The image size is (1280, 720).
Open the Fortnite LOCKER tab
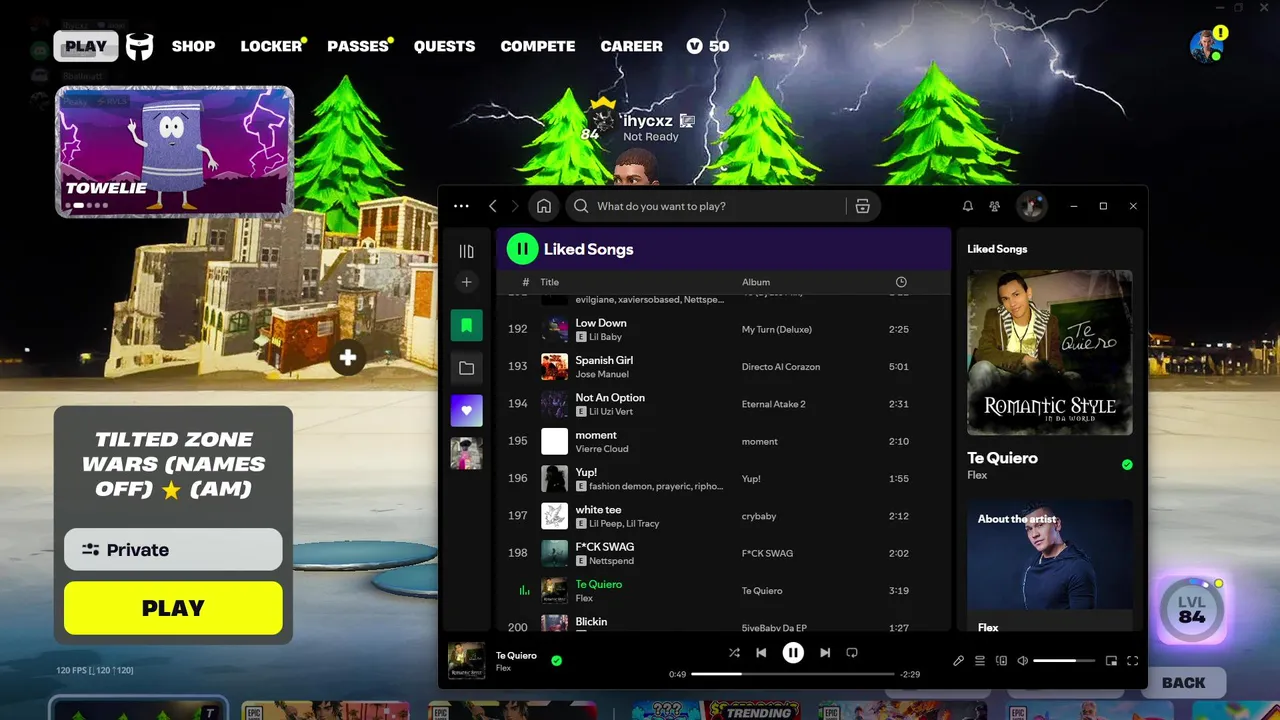pyautogui.click(x=271, y=46)
